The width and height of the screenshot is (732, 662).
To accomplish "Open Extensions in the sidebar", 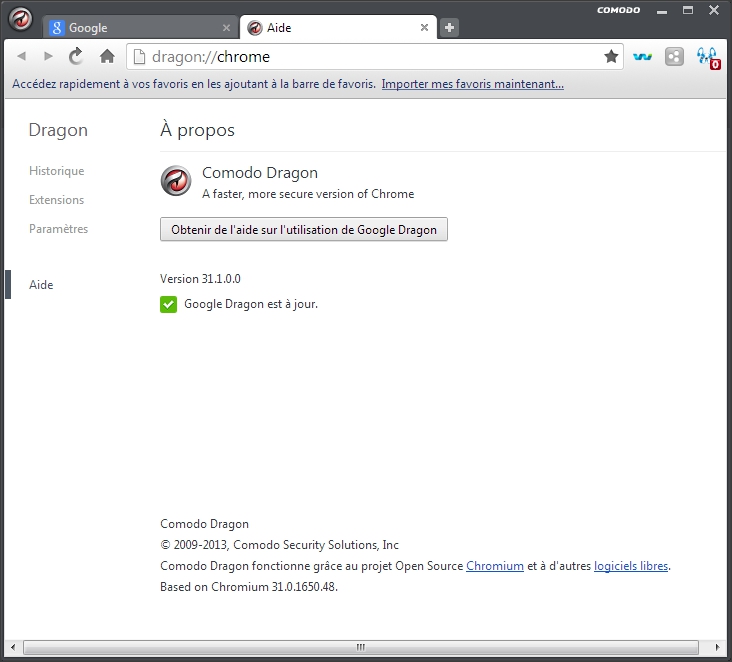I will (x=56, y=200).
